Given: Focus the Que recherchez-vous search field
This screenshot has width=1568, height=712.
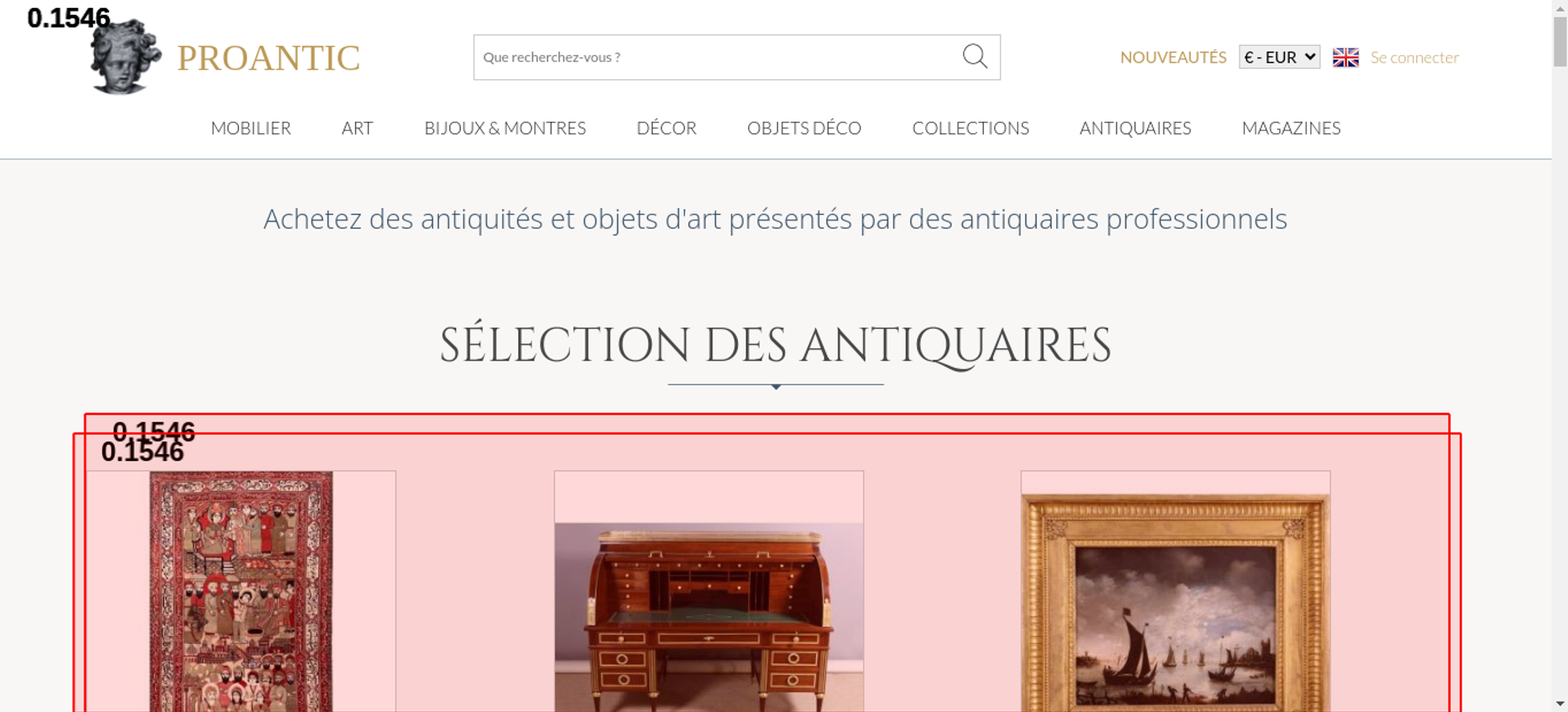Looking at the screenshot, I should (717, 57).
